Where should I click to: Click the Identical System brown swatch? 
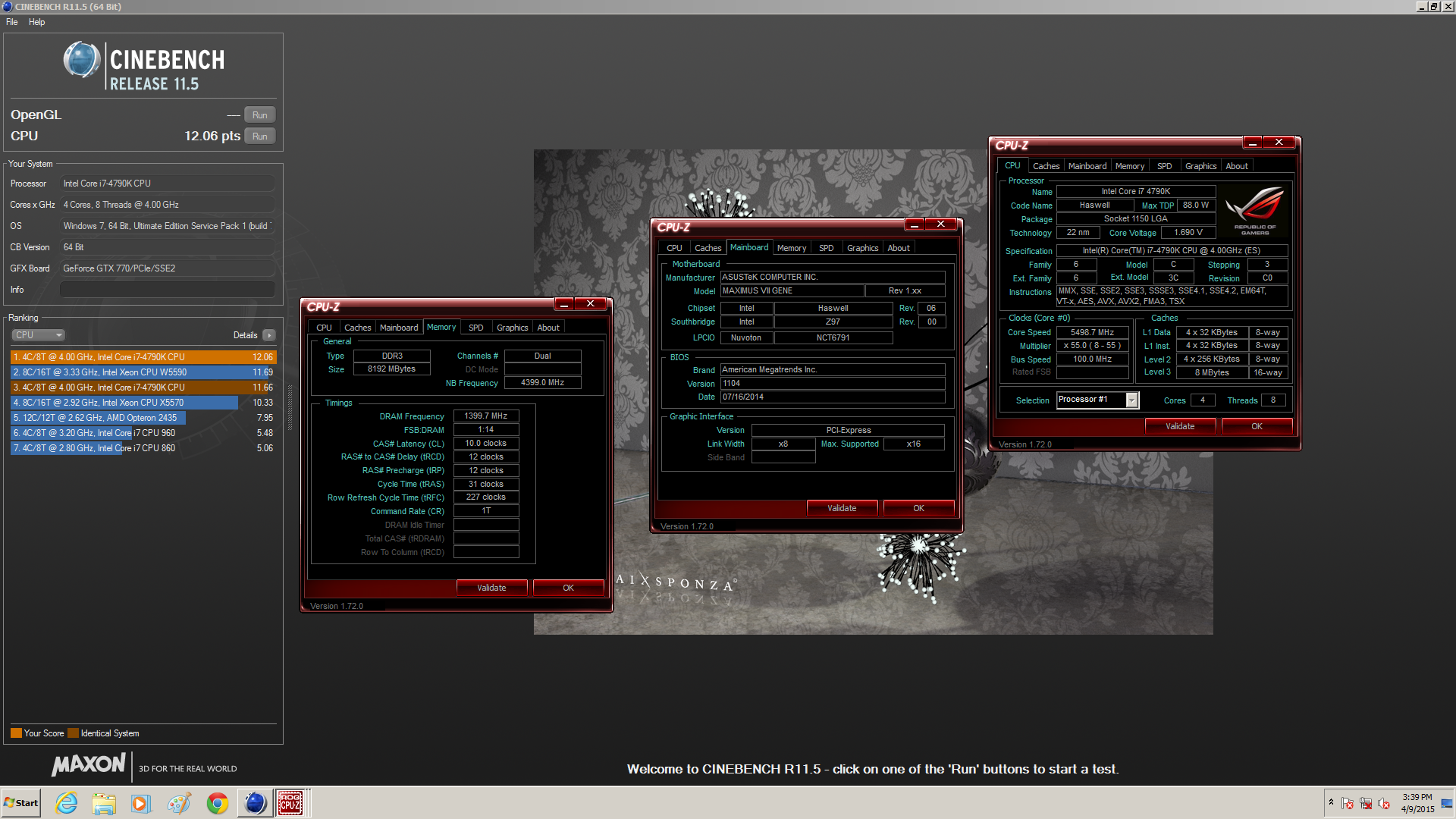(x=73, y=733)
